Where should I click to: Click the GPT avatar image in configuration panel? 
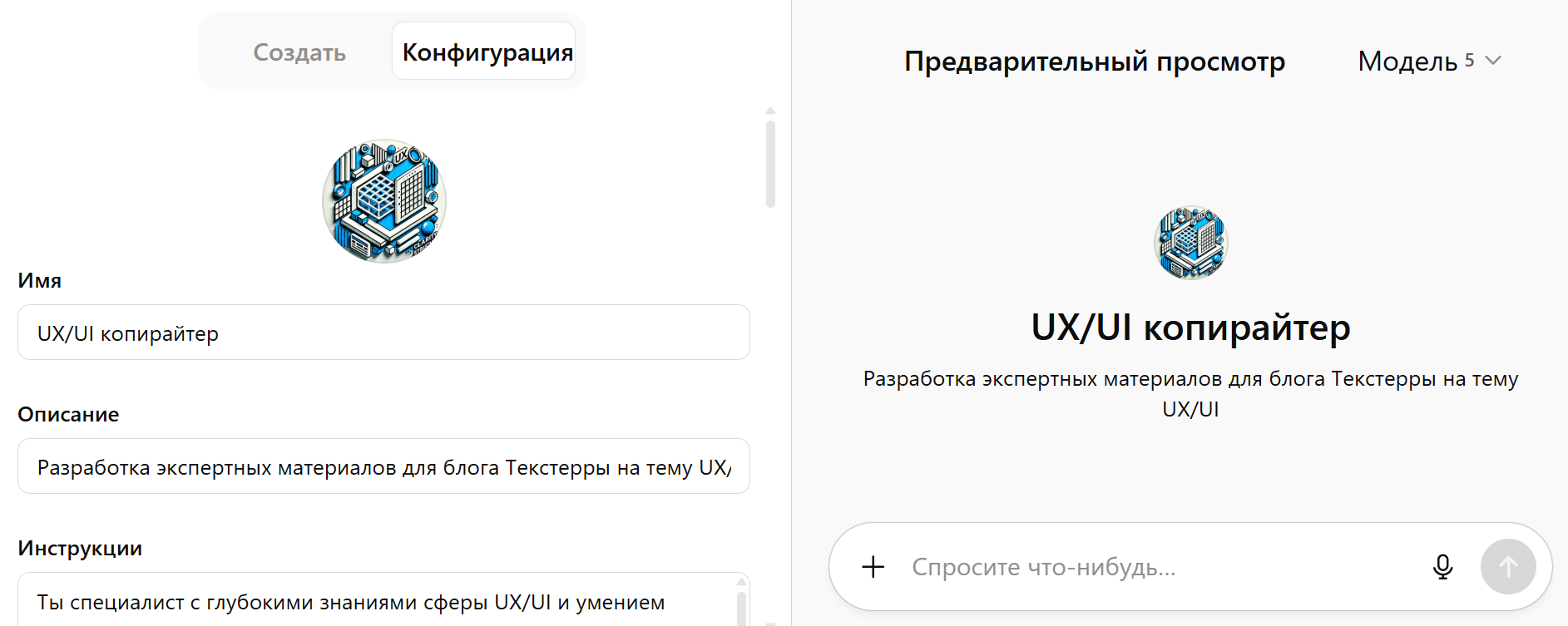click(x=383, y=200)
